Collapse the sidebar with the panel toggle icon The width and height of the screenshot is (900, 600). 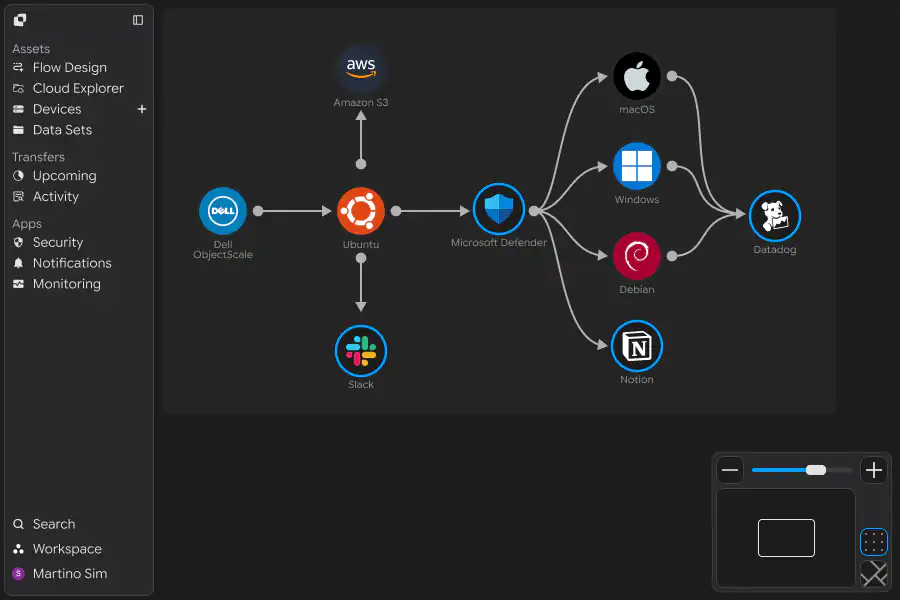[x=138, y=20]
